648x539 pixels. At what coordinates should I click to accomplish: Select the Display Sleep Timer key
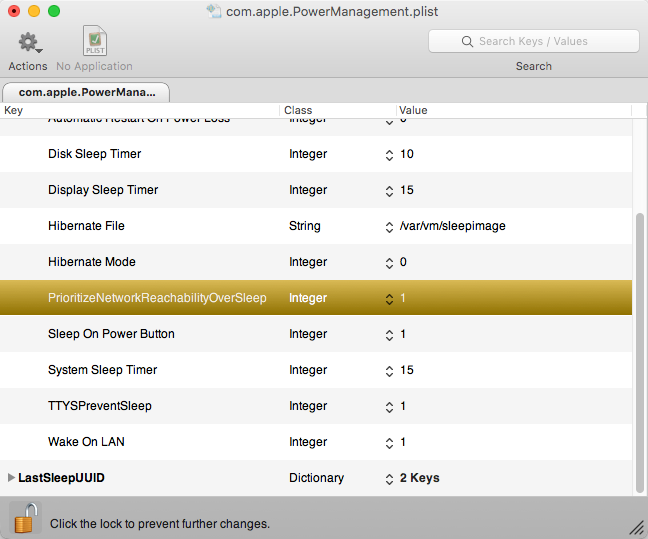pos(103,190)
